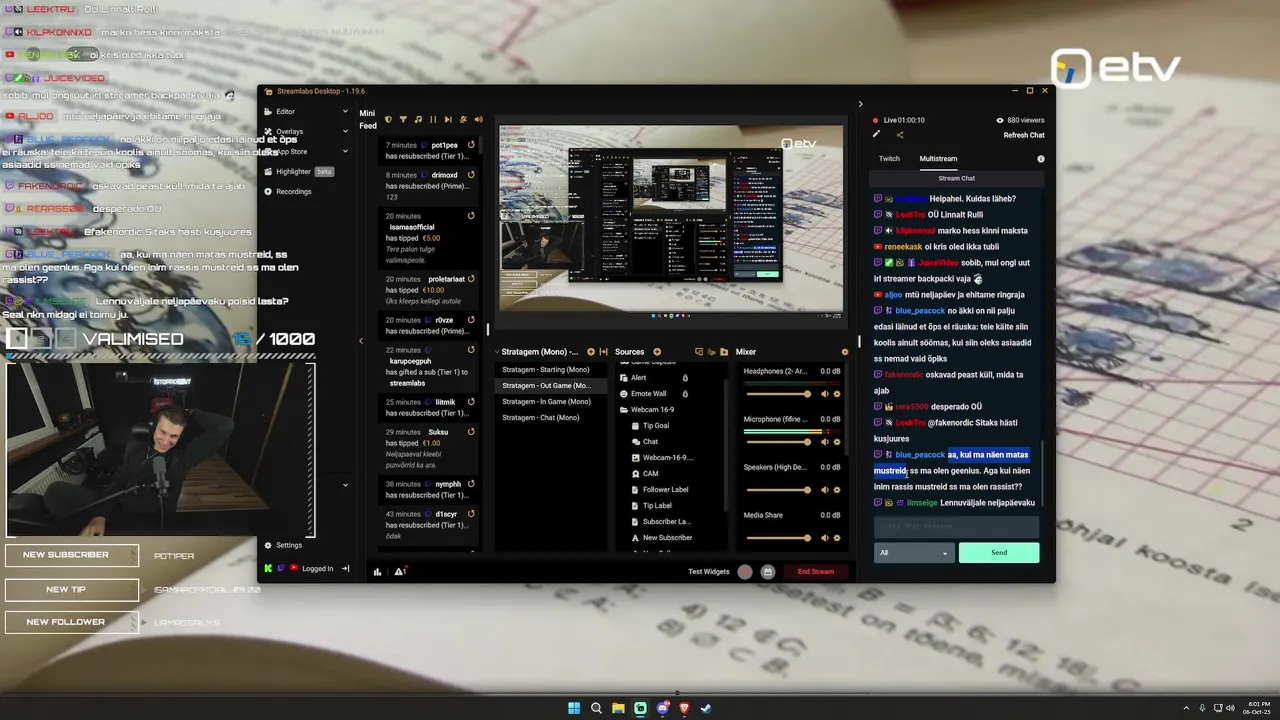Adjust the Media Share volume slider

click(x=778, y=538)
